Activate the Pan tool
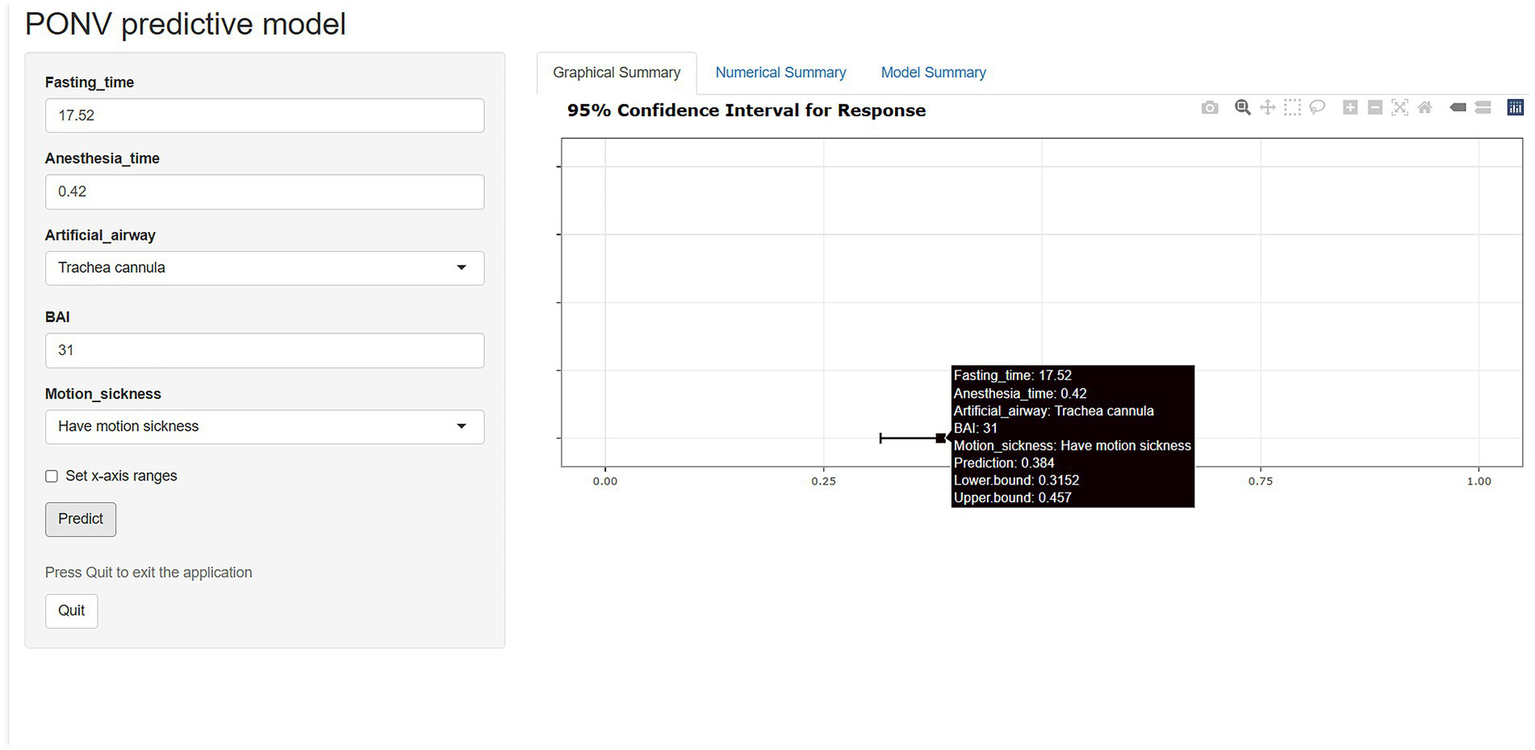Screen dimensions: 1535x750 [x=1268, y=108]
